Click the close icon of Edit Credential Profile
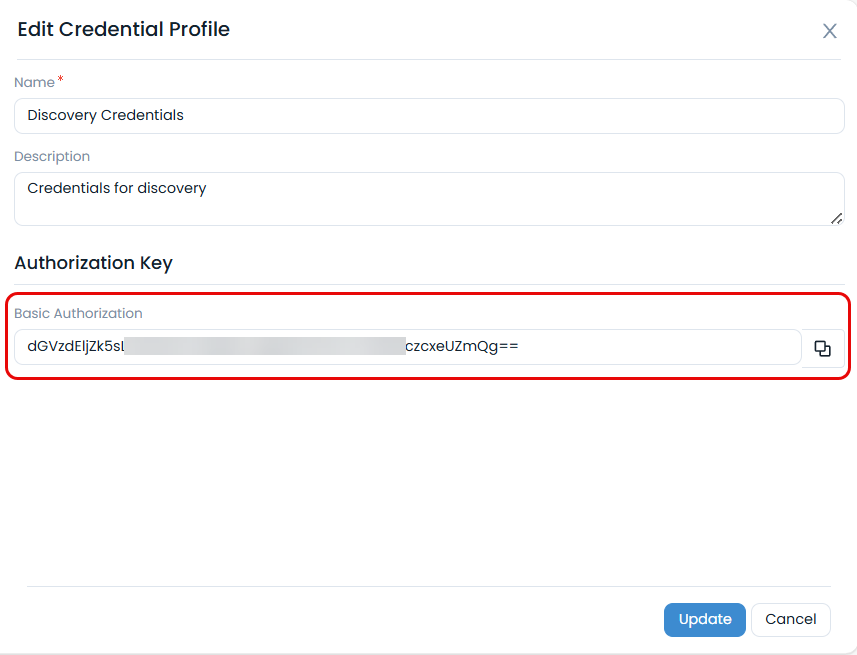 (x=829, y=31)
